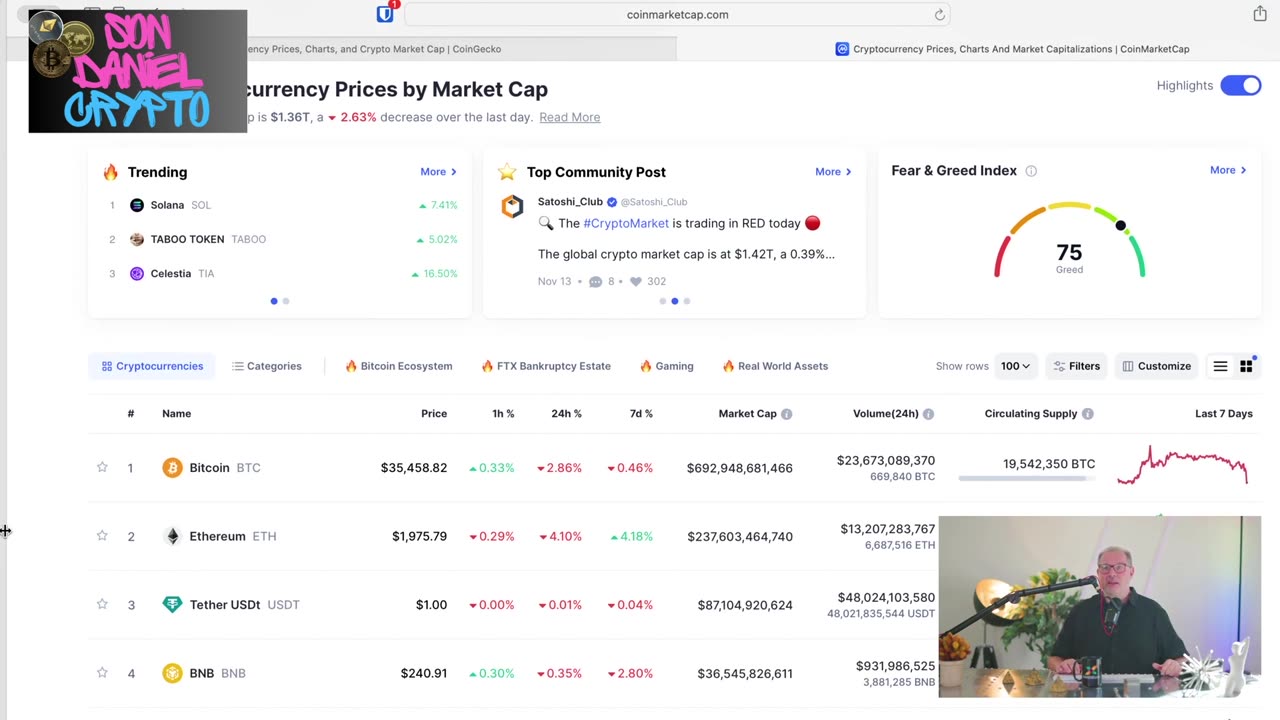This screenshot has height=720, width=1280.
Task: Open the Filters button
Action: tap(1076, 366)
